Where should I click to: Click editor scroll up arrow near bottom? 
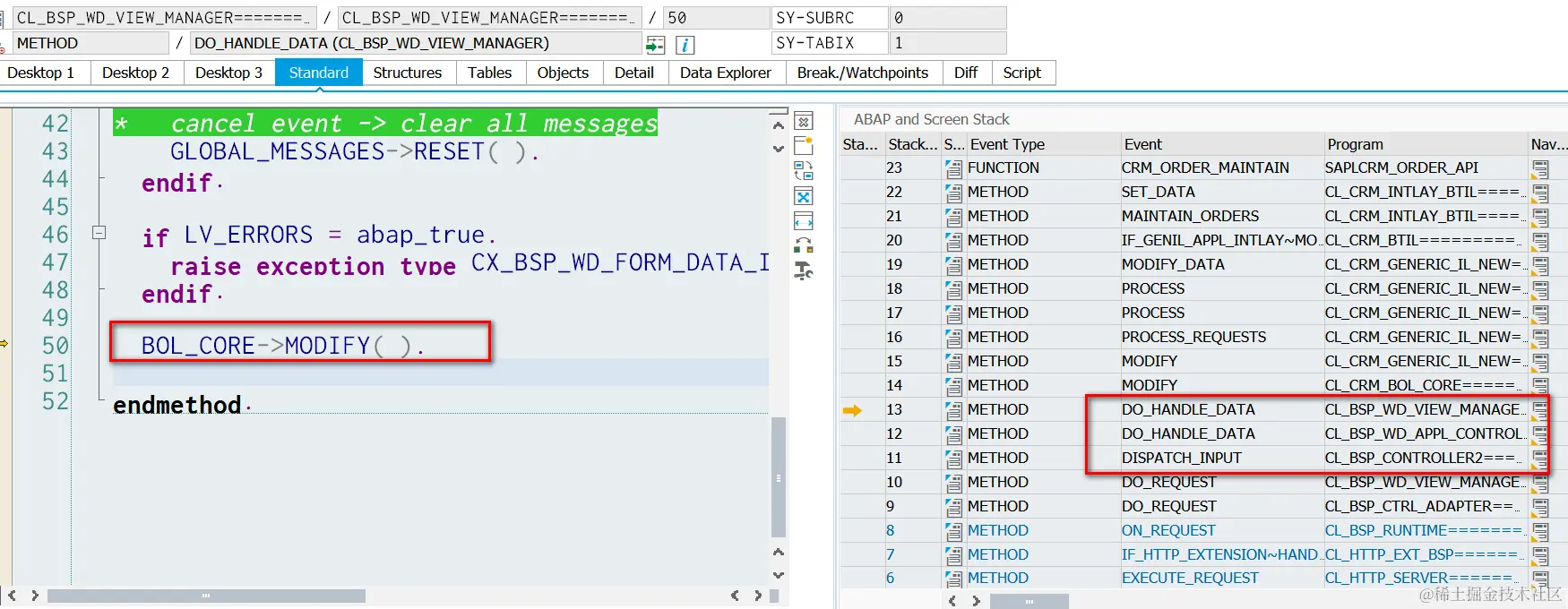(x=779, y=552)
